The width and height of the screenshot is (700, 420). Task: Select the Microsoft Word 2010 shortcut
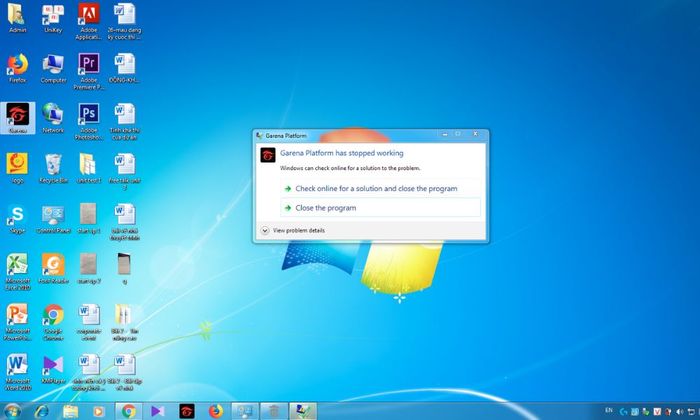(17, 372)
